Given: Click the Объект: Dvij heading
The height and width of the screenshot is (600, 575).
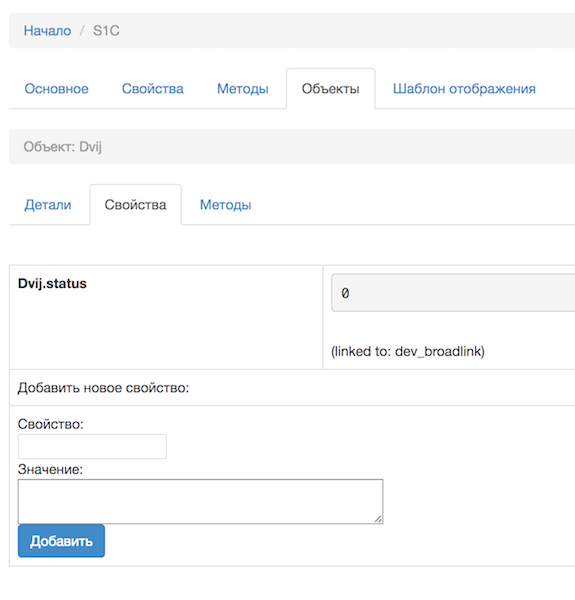Looking at the screenshot, I should 63,147.
